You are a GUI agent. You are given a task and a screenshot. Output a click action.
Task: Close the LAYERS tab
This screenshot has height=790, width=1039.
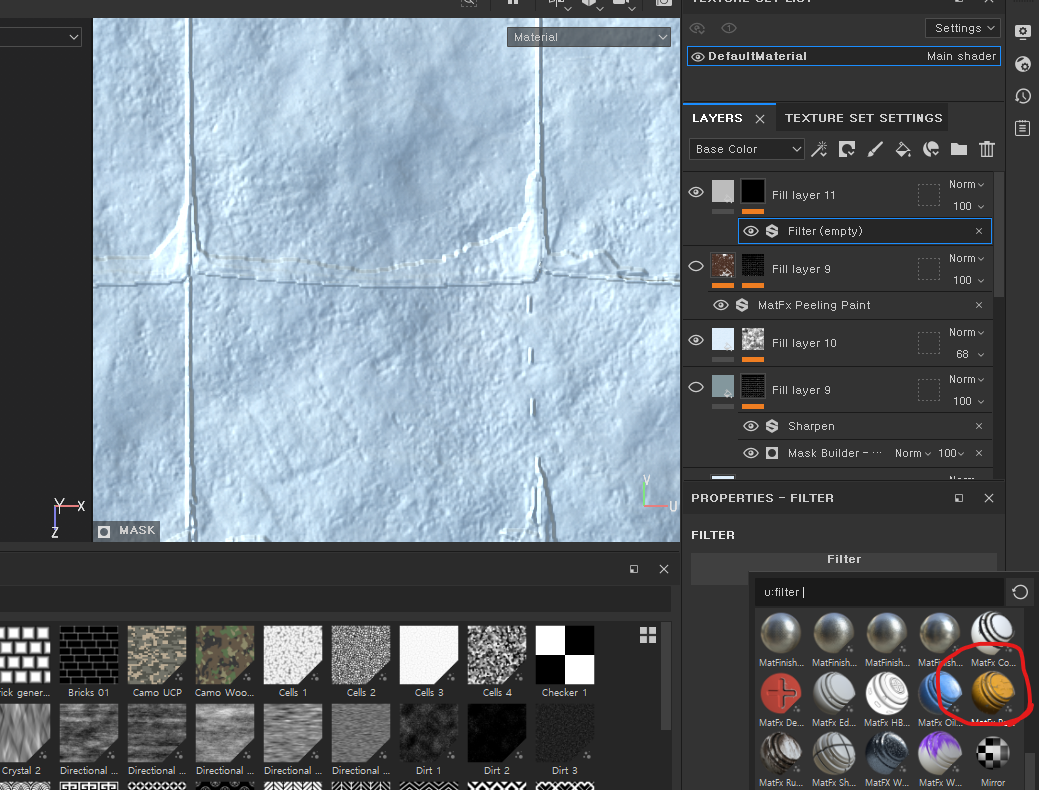[760, 119]
